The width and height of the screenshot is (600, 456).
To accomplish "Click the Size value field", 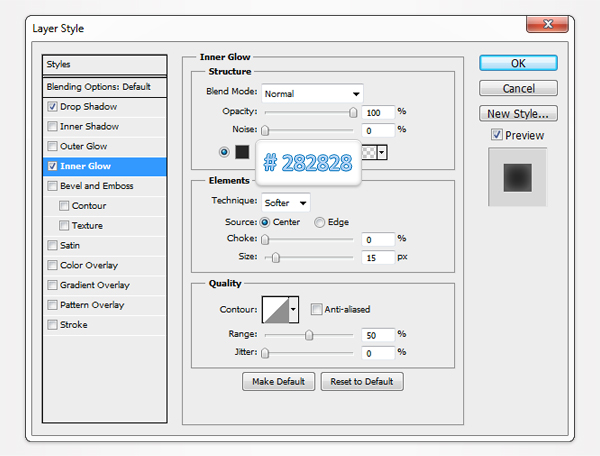I will coord(378,257).
